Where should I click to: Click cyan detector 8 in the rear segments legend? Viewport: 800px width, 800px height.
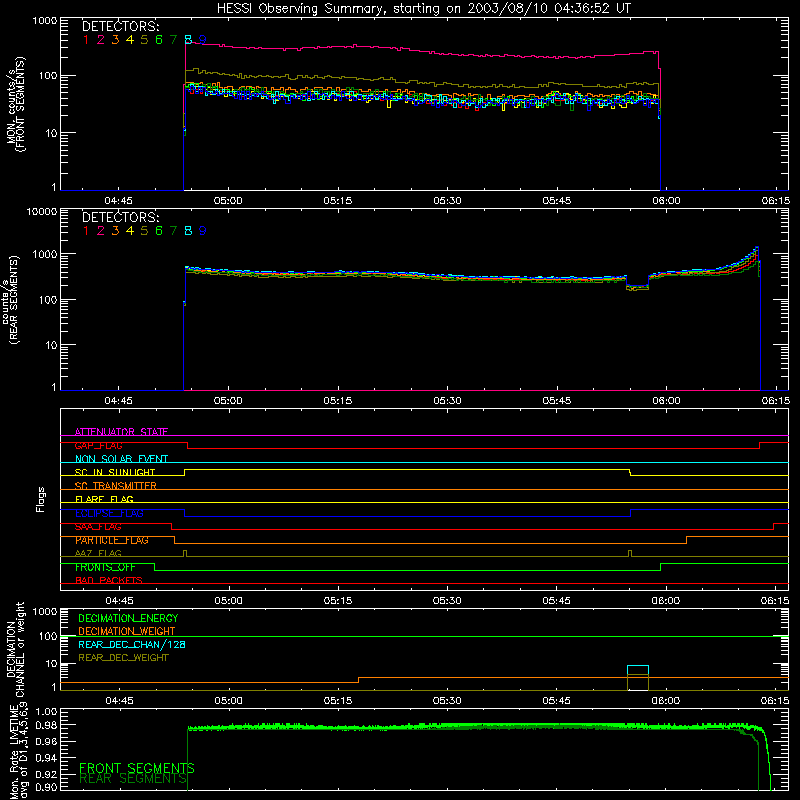[x=188, y=231]
